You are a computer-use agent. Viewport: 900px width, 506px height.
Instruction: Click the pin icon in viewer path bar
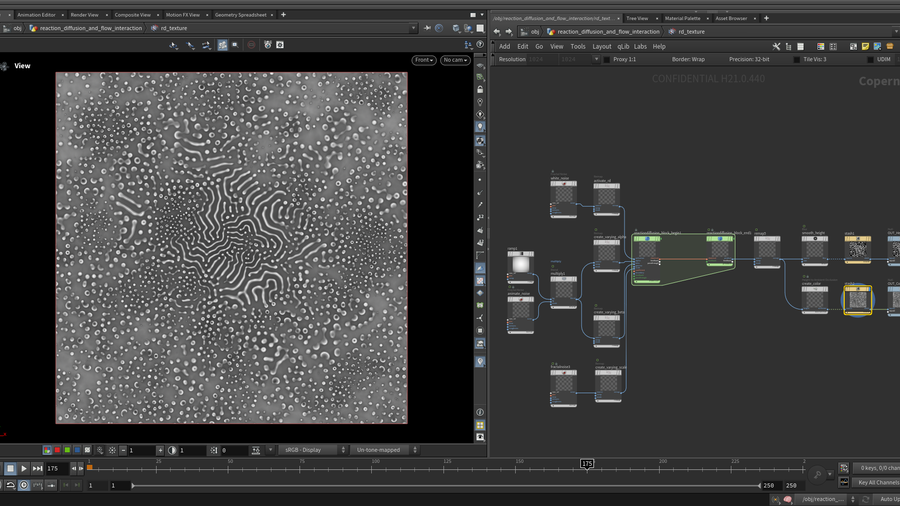427,29
